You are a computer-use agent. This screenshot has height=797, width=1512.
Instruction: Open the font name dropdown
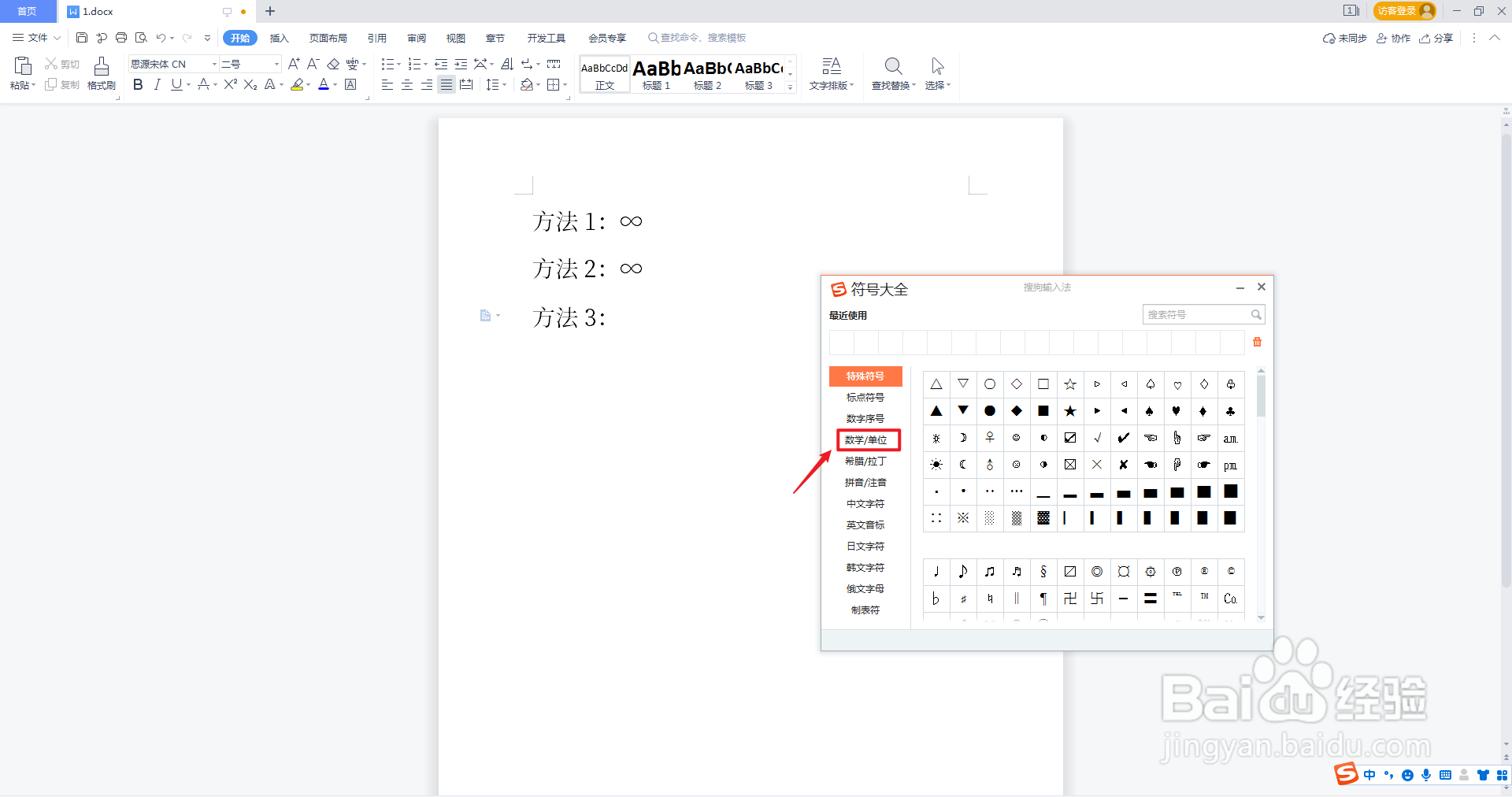click(214, 64)
